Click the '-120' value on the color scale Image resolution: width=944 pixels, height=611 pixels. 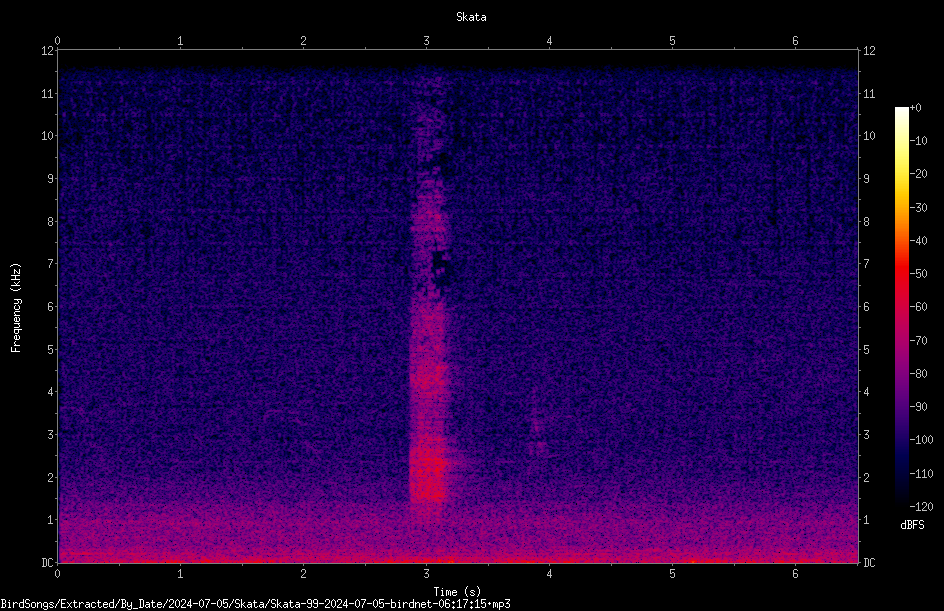[921, 506]
